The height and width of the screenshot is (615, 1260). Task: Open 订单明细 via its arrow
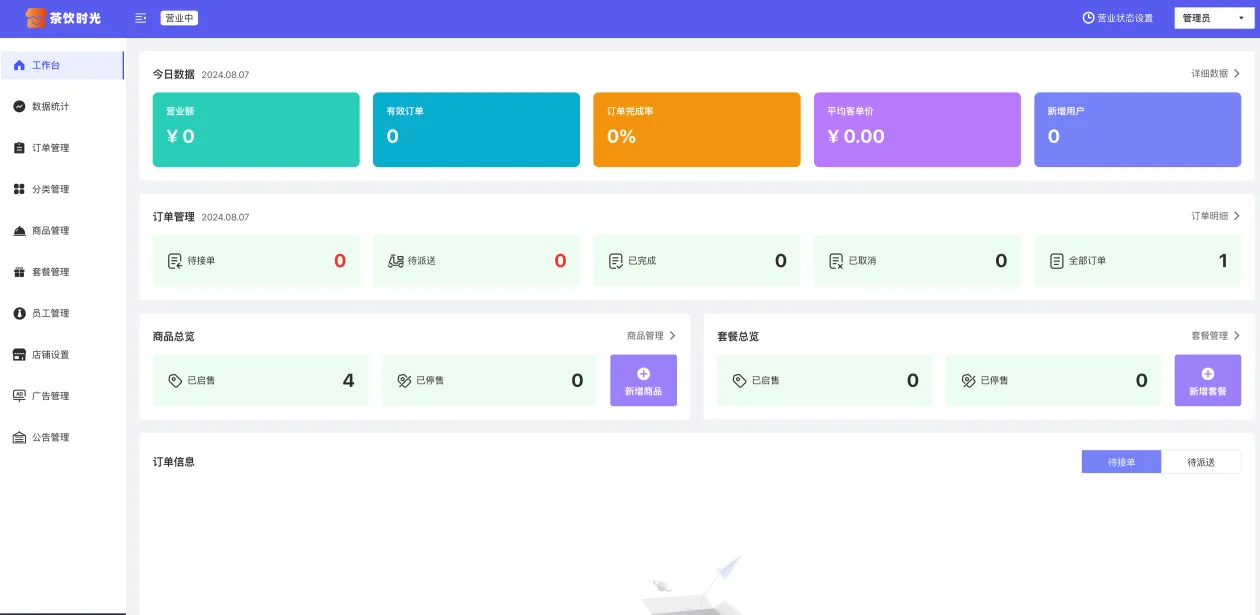click(1236, 216)
